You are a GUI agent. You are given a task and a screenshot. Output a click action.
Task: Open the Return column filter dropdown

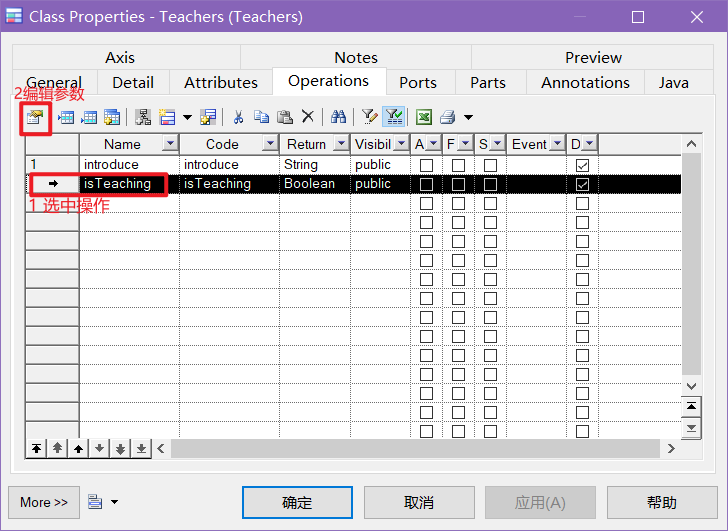click(x=340, y=144)
